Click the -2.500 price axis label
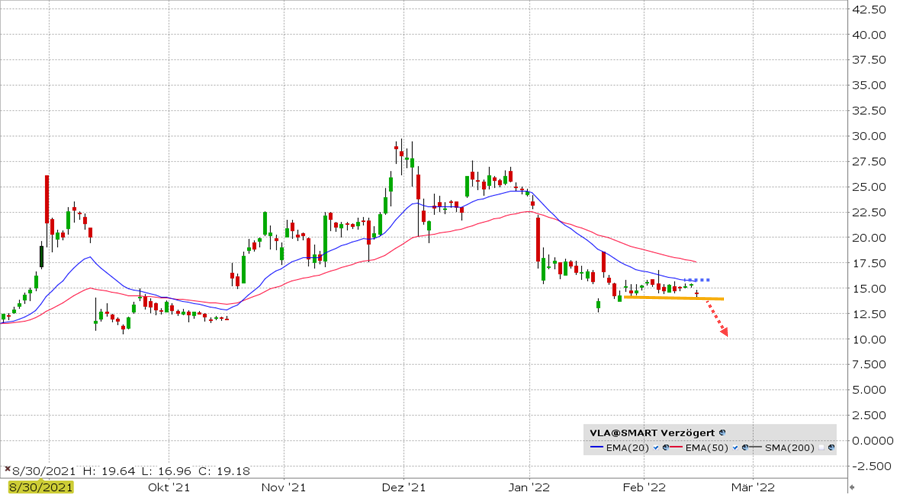Viewport: 900px width, 500px height. (x=871, y=466)
